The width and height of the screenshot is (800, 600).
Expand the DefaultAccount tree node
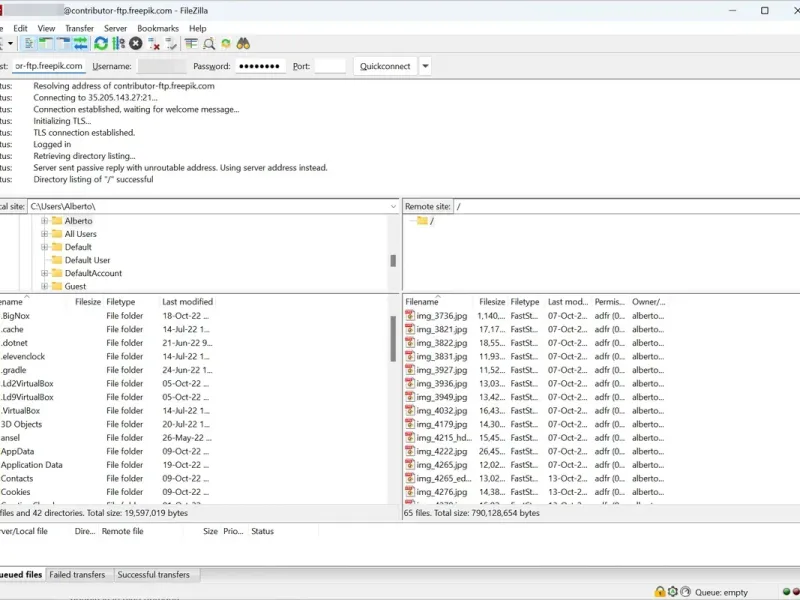coord(44,273)
